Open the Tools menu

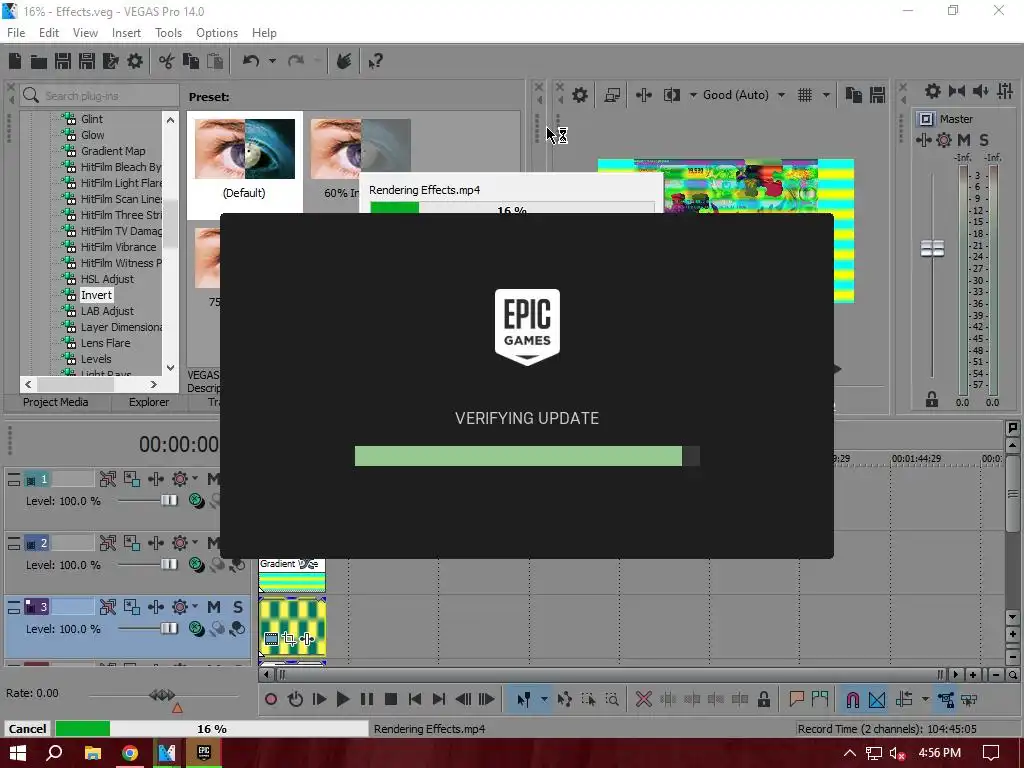(x=168, y=33)
